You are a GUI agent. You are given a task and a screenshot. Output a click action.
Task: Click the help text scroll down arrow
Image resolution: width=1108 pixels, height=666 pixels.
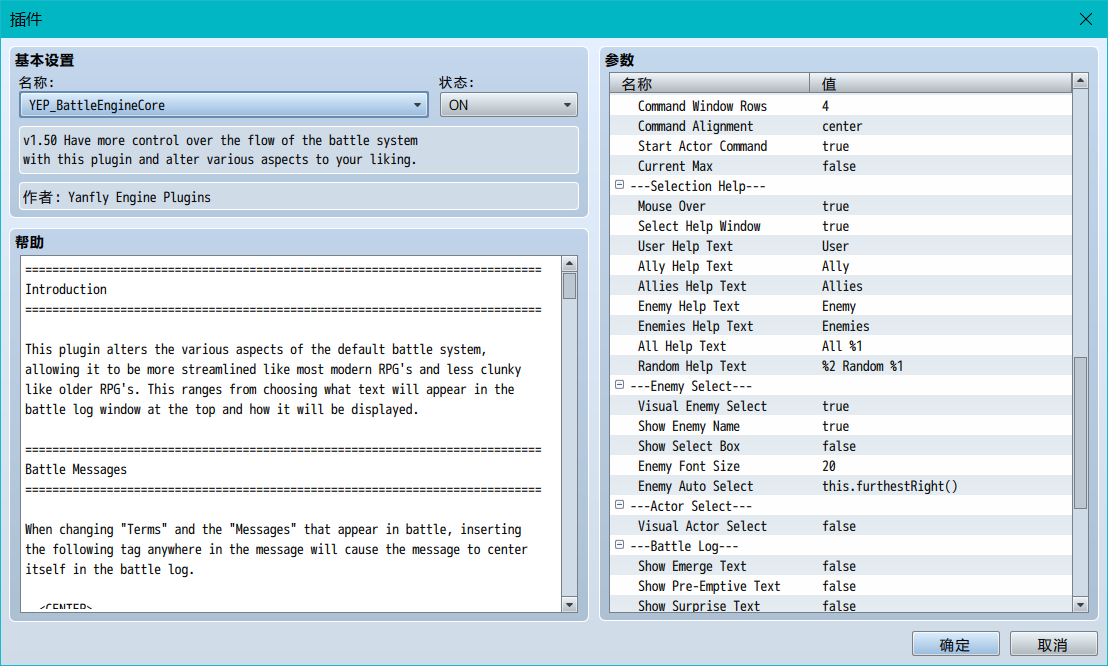pyautogui.click(x=570, y=604)
